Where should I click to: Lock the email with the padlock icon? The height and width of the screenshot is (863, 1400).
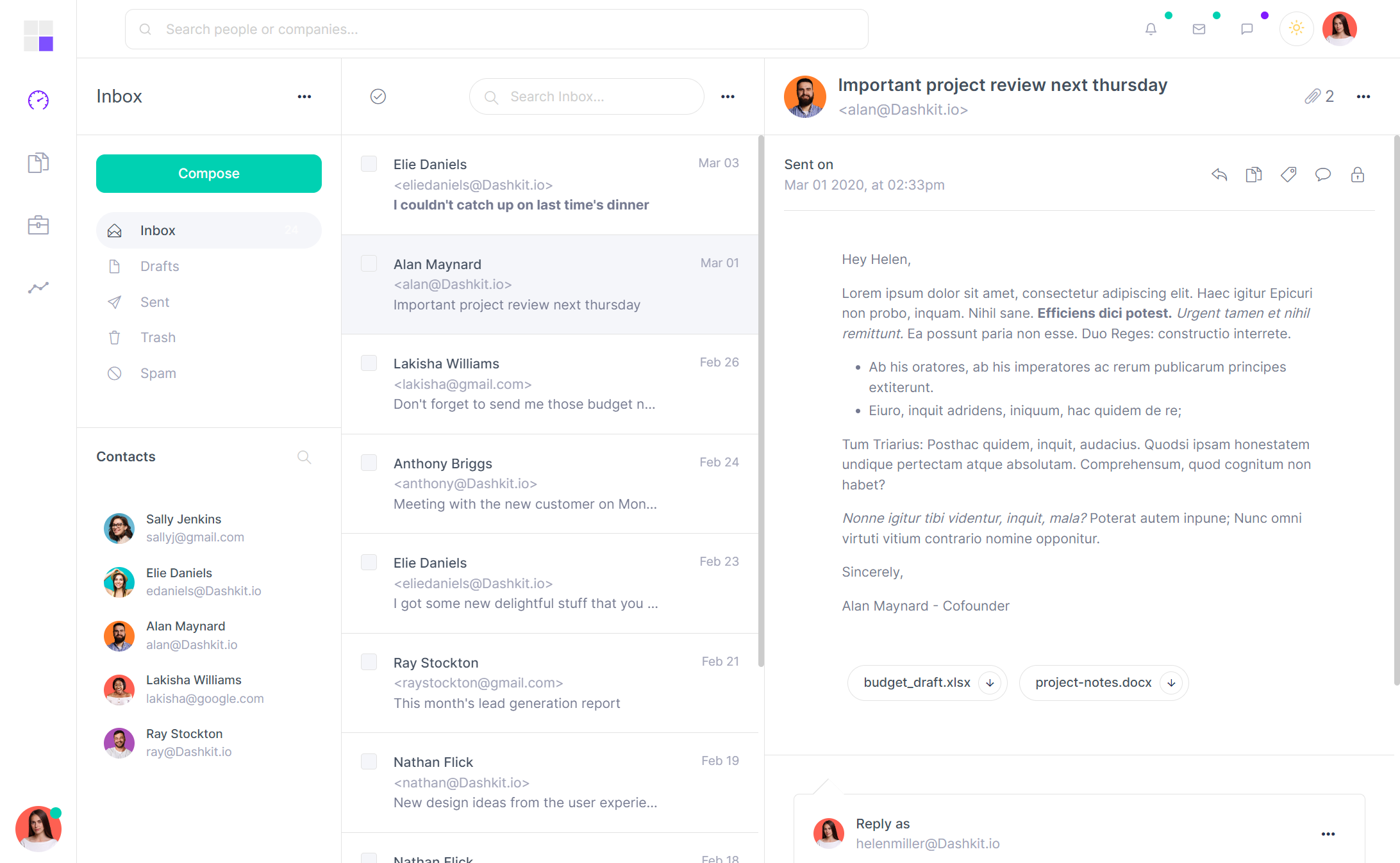point(1357,174)
